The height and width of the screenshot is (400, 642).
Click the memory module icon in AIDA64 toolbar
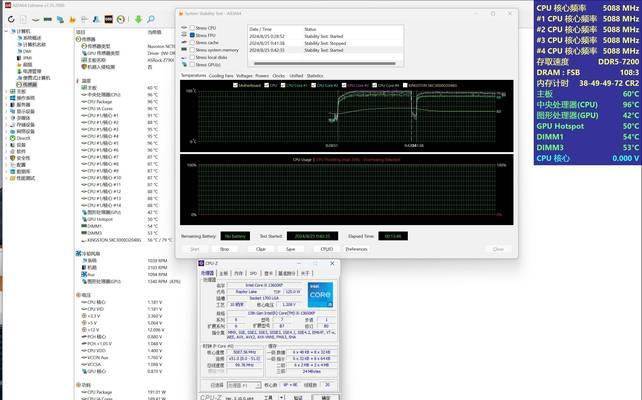pyautogui.click(x=48, y=19)
